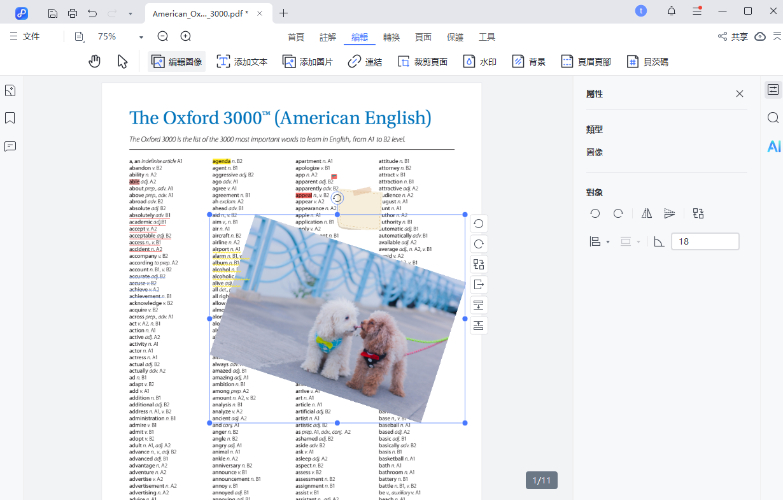Click the redo arrow in the title bar
Screen dimensions: 783x500
pos(112,13)
